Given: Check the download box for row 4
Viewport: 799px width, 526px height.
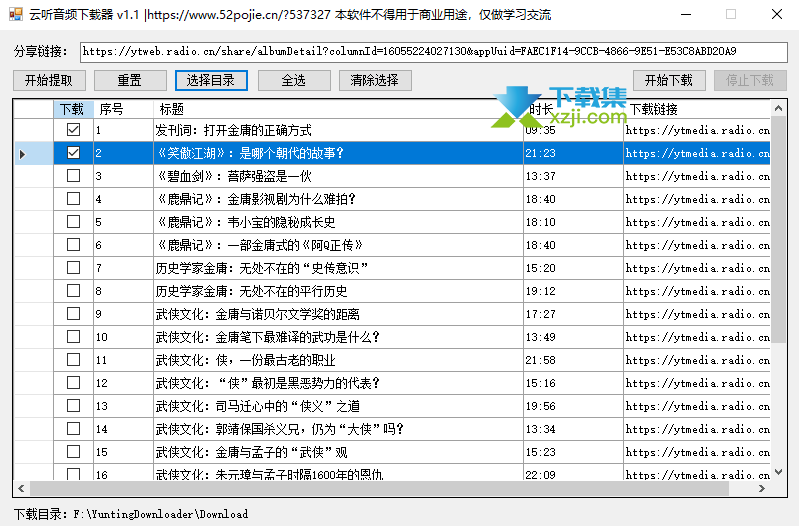Looking at the screenshot, I should 73,199.
